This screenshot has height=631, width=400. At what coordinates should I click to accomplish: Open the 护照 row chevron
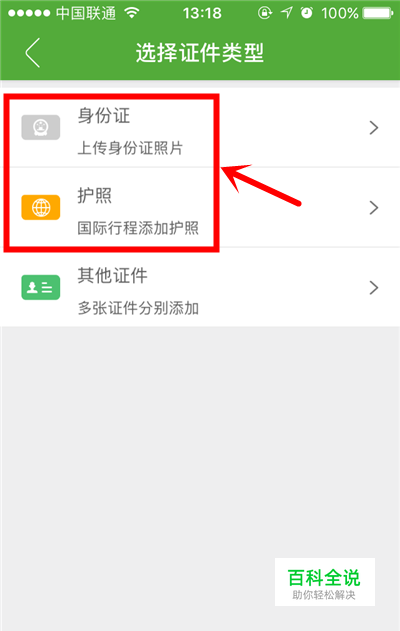pos(374,208)
